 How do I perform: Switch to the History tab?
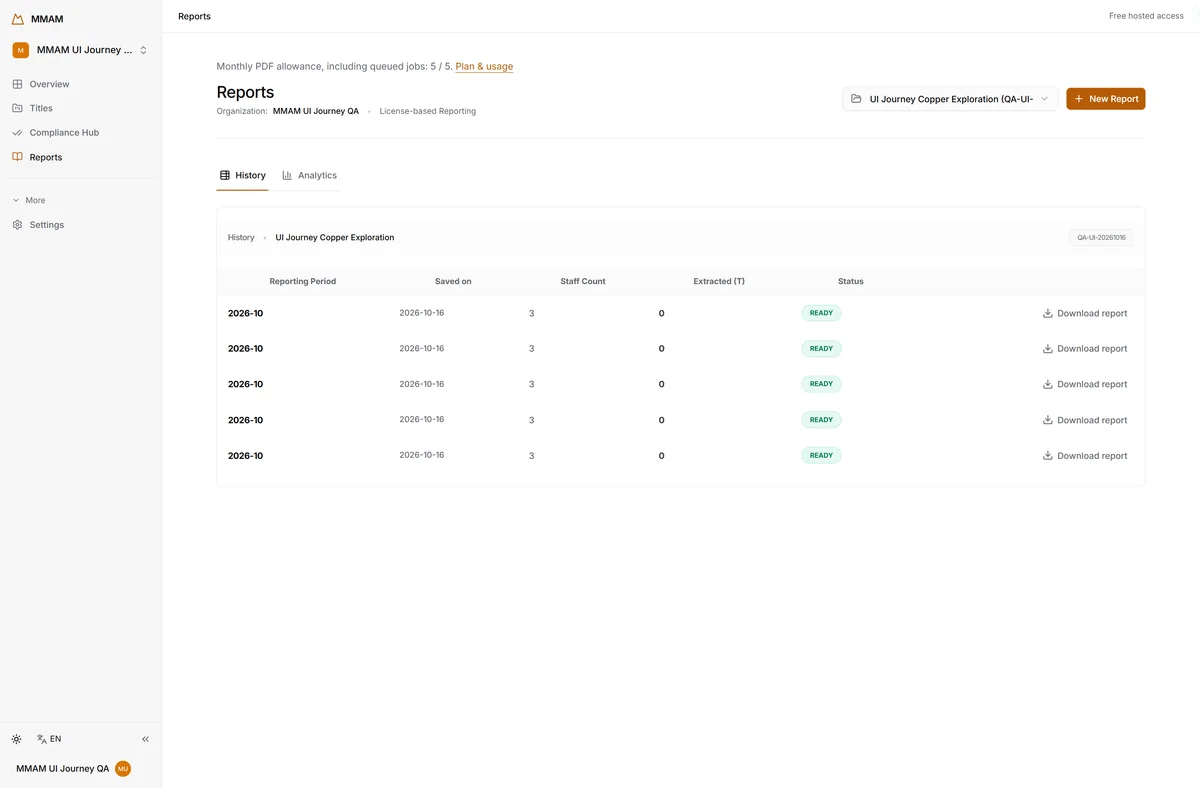tap(243, 175)
